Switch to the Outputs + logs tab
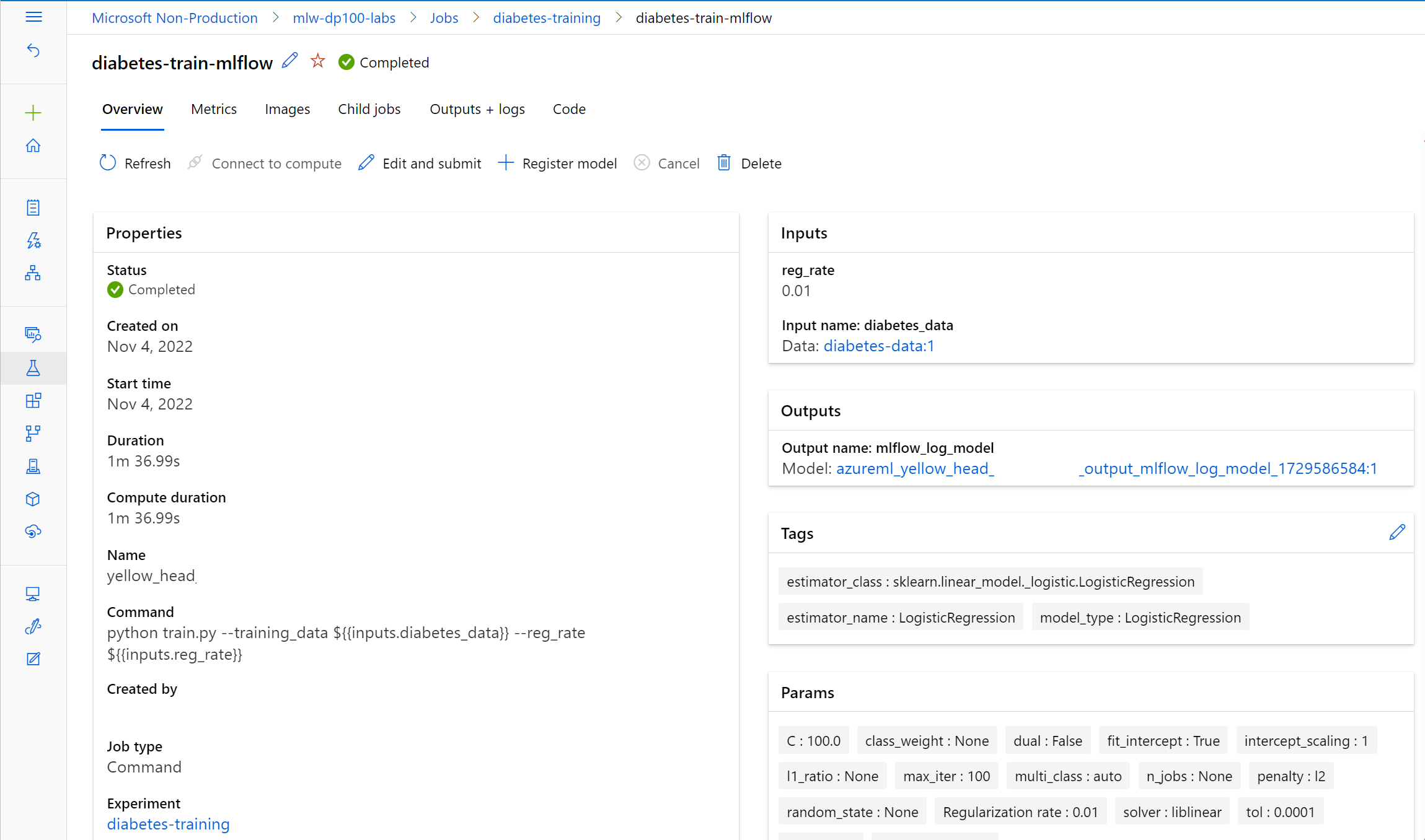 click(476, 109)
